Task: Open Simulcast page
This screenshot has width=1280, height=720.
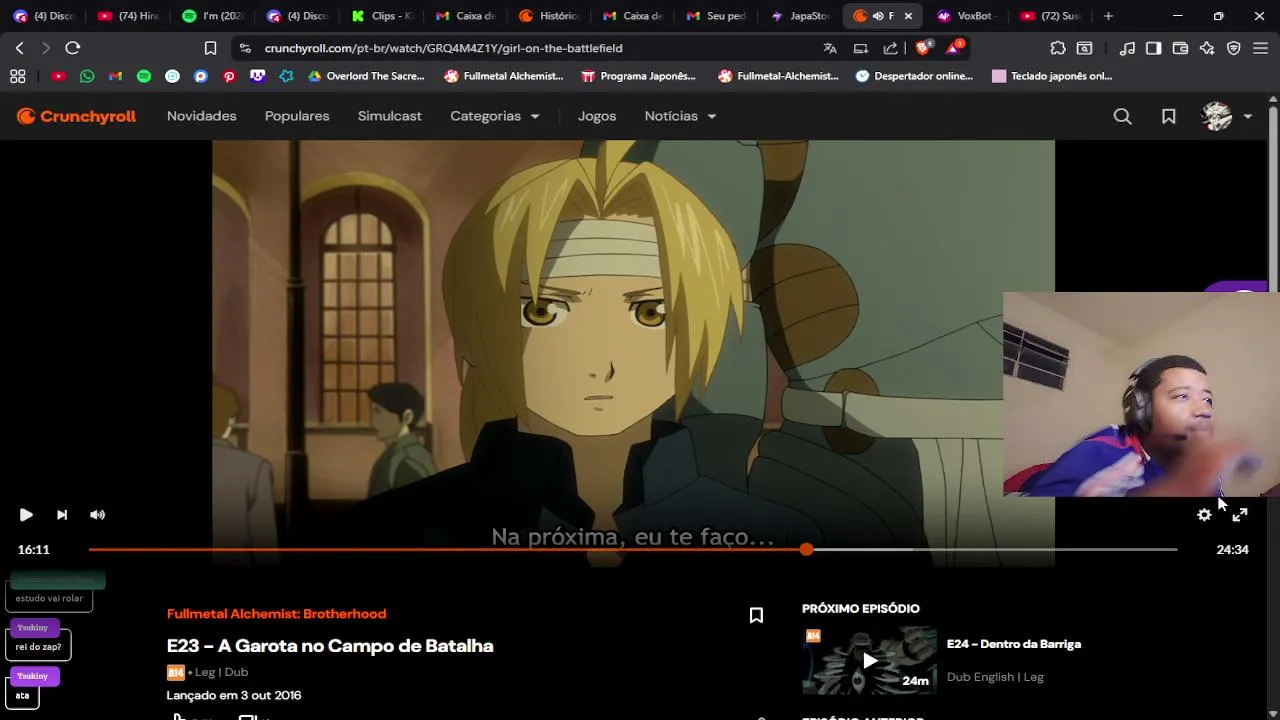Action: pos(390,116)
